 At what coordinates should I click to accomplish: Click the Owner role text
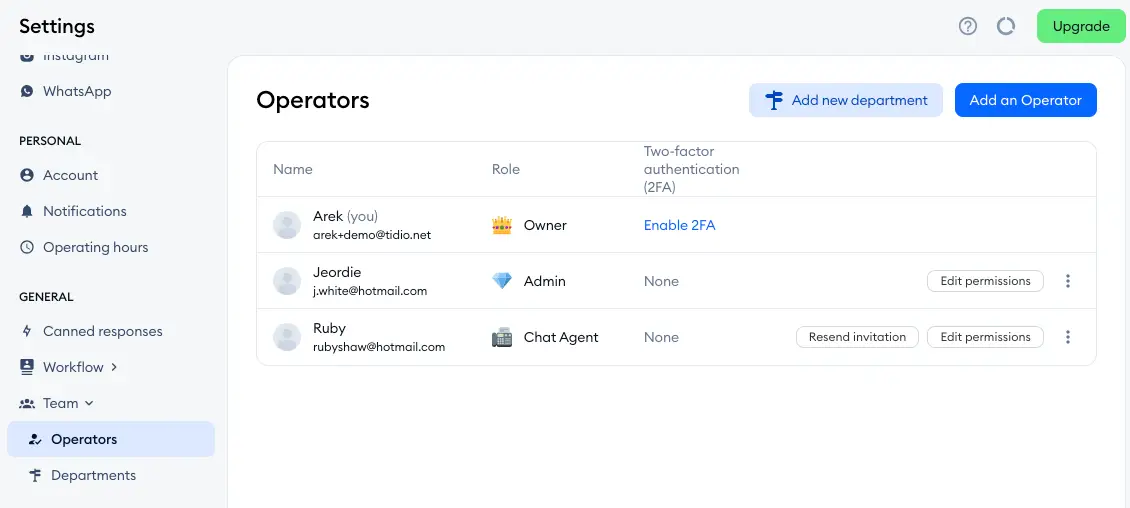coord(545,226)
